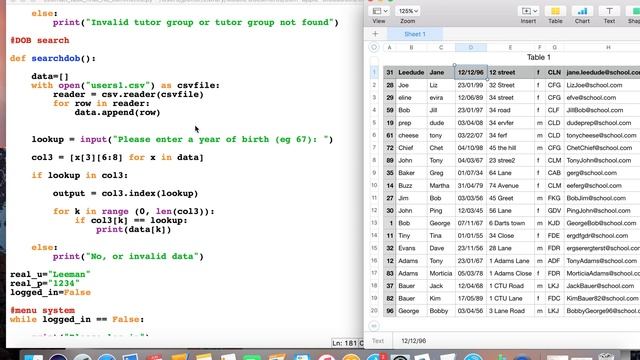Click cell containing 6 Darts town
Screen dimensions: 640x360
point(510,223)
